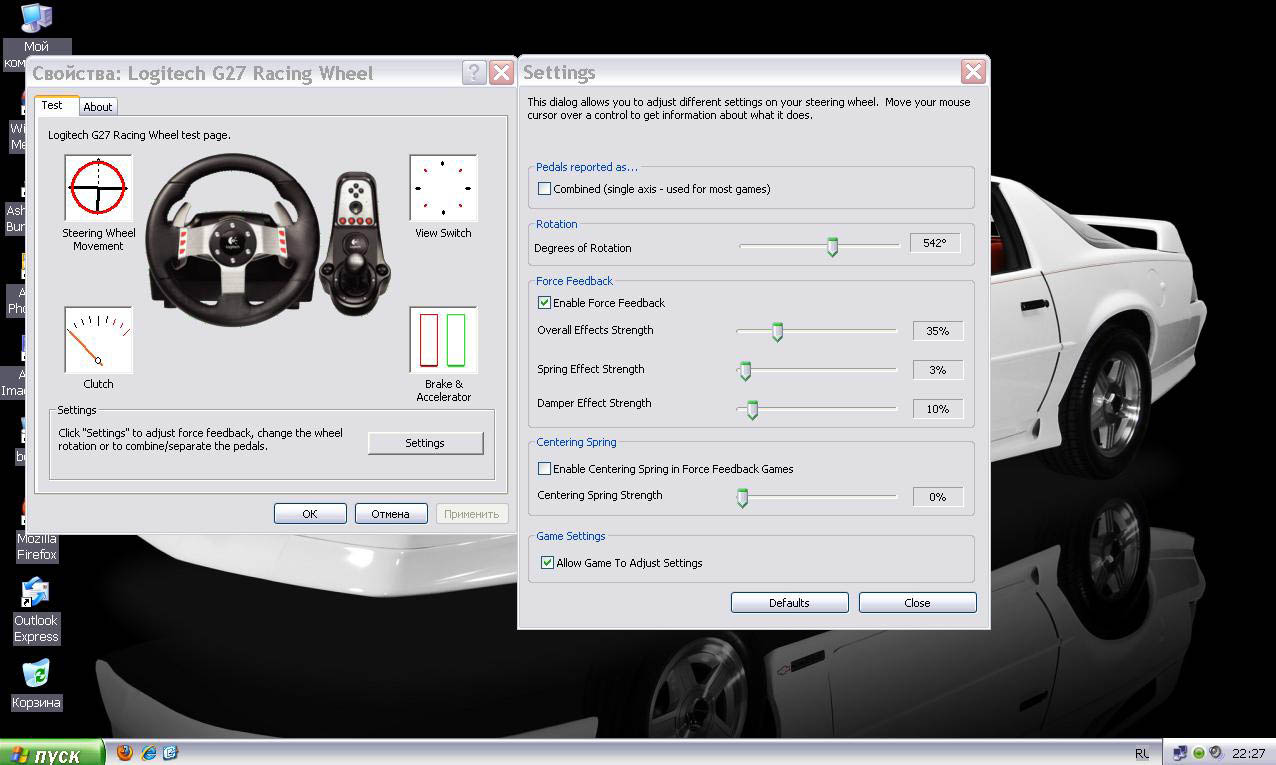Click the Degrees of Rotation value field

coord(935,243)
